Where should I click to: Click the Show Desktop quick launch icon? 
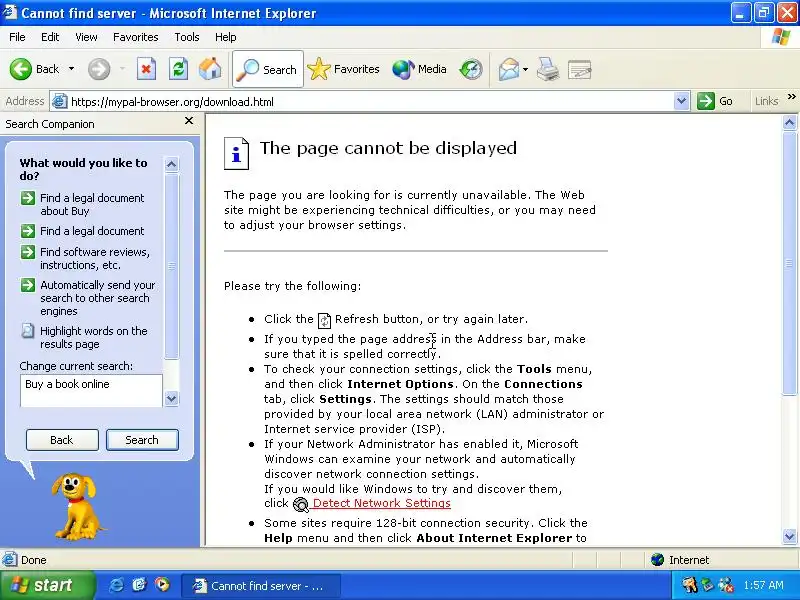pos(139,585)
